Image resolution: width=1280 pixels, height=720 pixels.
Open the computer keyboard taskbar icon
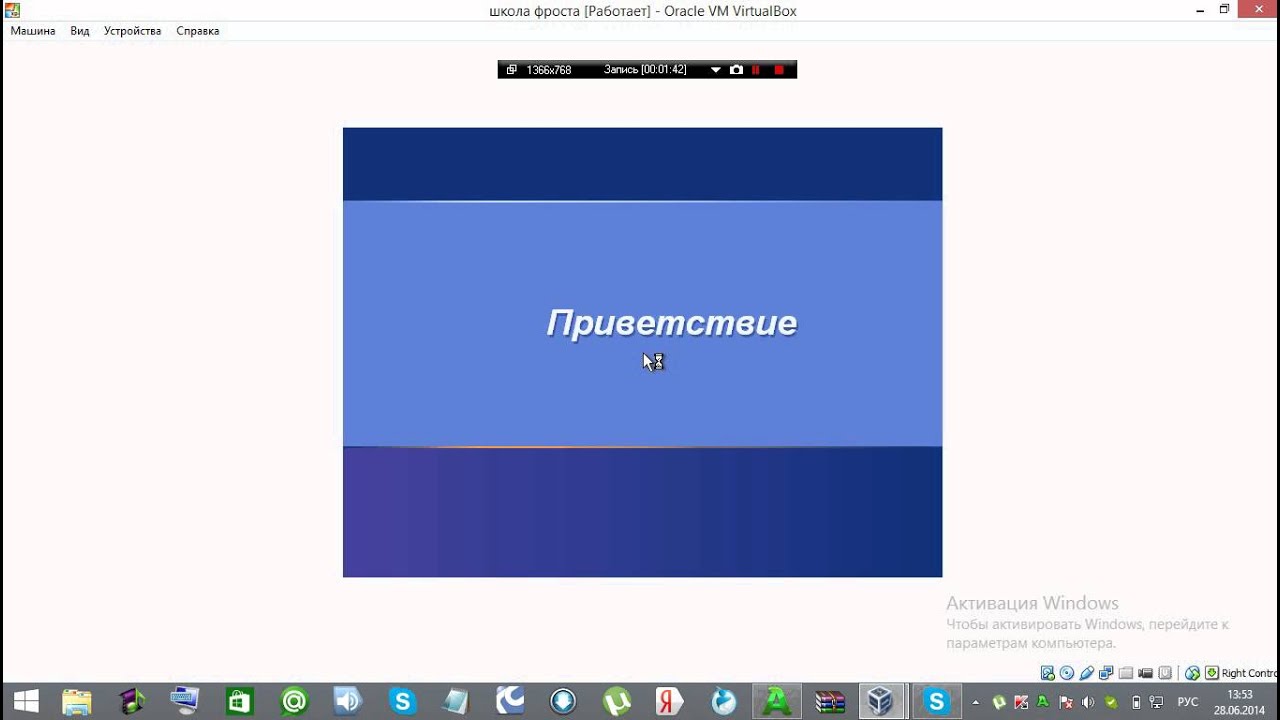(x=186, y=701)
